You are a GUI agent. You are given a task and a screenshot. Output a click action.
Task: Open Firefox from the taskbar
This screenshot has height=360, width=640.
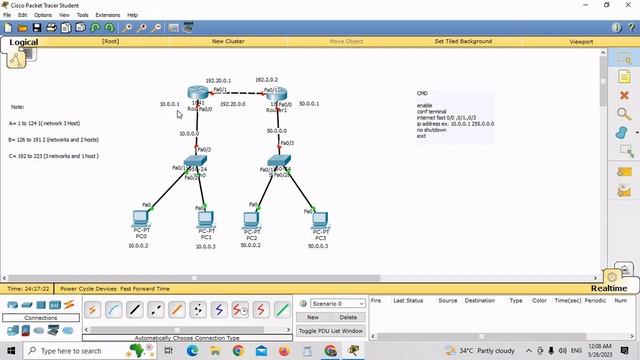(284, 351)
